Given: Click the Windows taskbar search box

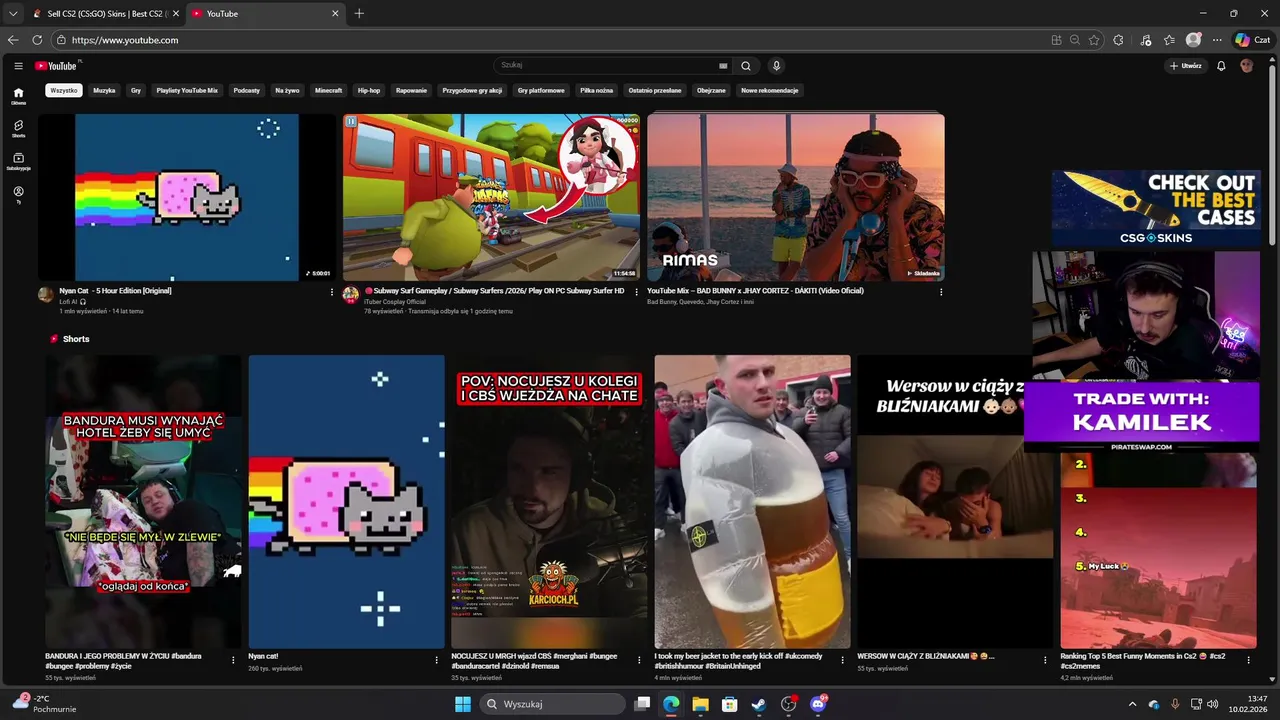Looking at the screenshot, I should coord(552,704).
